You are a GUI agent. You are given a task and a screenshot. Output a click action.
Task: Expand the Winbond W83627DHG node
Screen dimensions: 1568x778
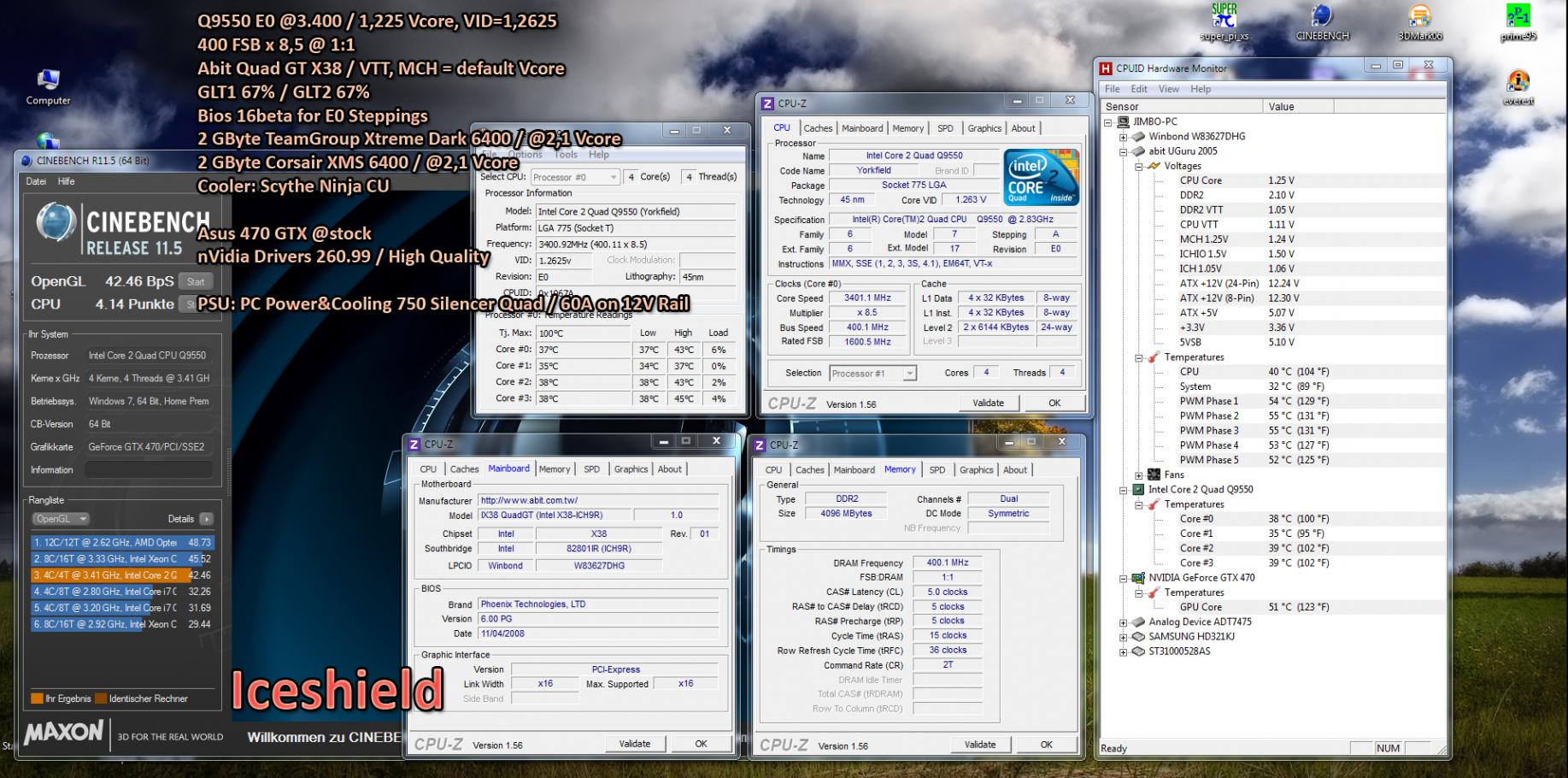coord(1124,137)
